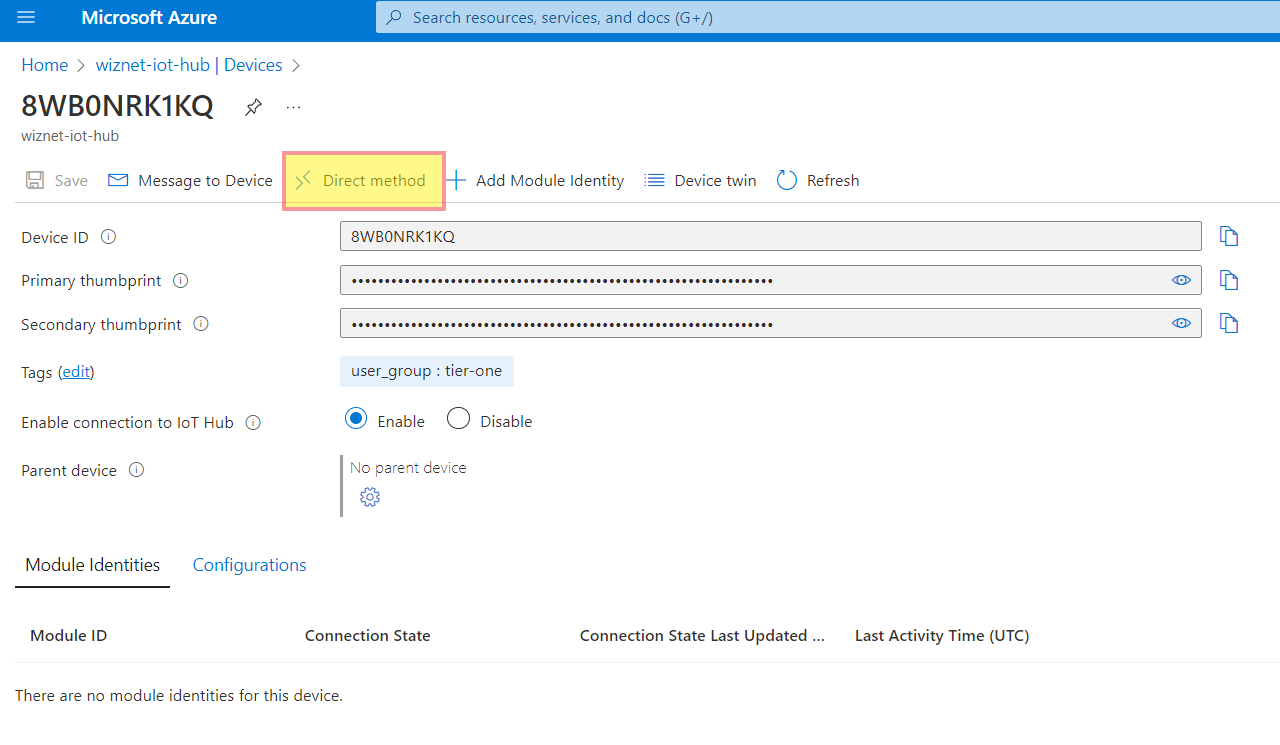Image resolution: width=1280 pixels, height=745 pixels.
Task: Refresh the device details
Action: point(817,180)
